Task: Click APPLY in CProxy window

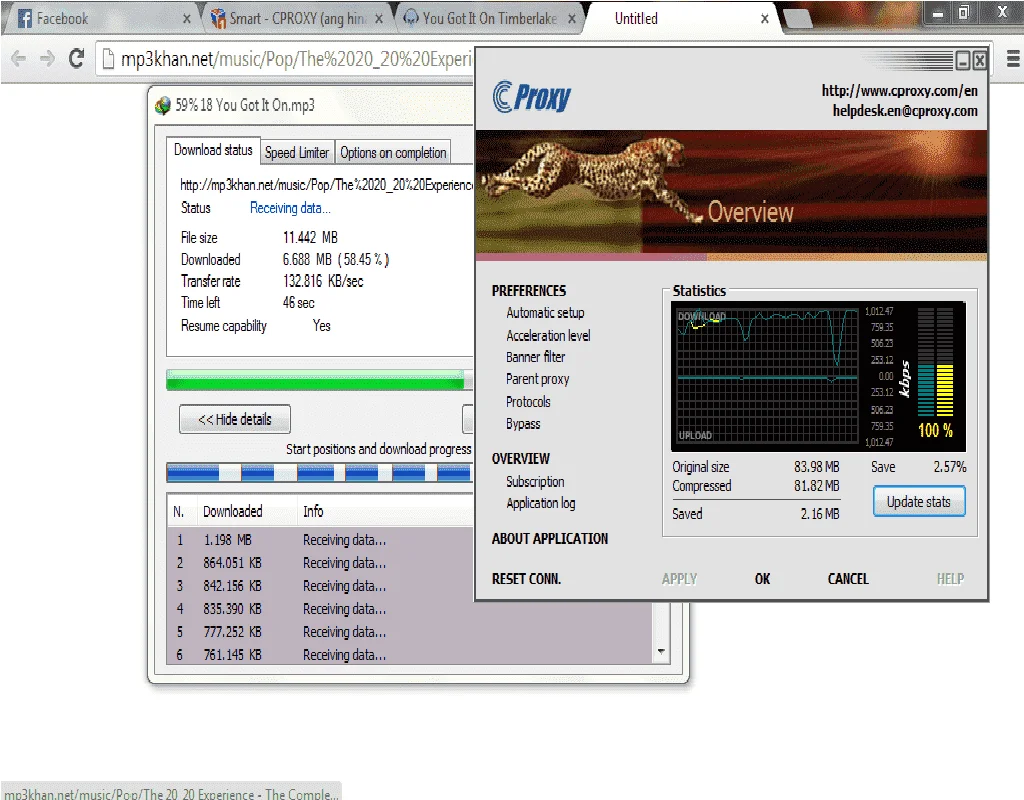Action: pyautogui.click(x=679, y=579)
